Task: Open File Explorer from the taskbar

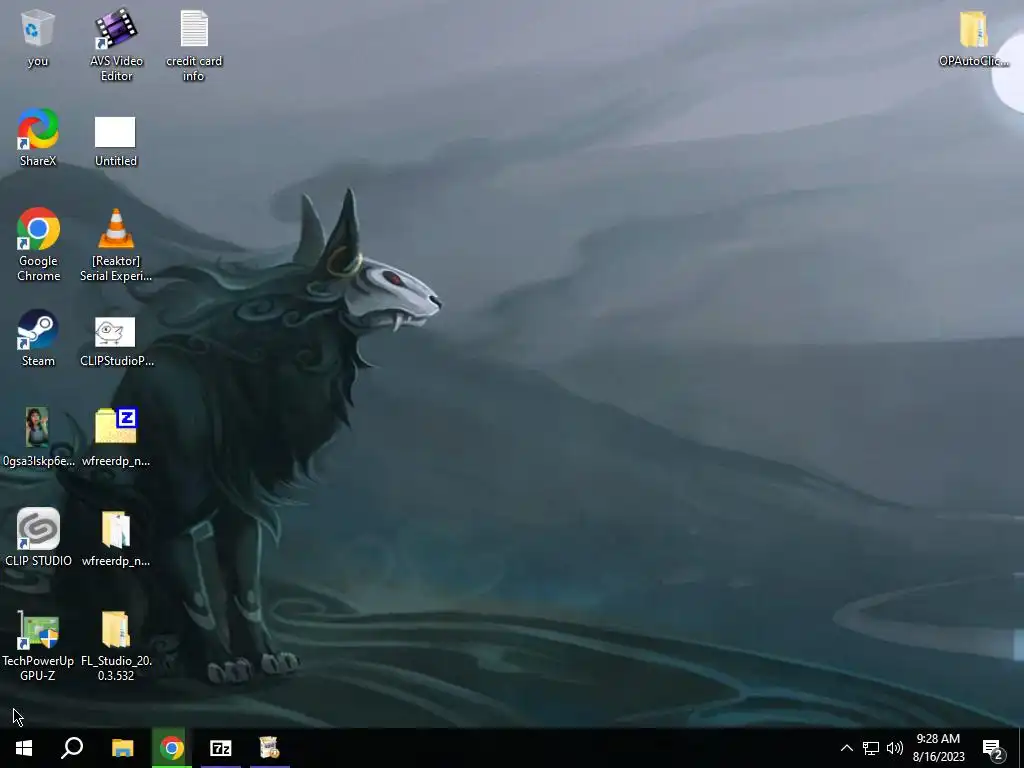Action: [122, 748]
